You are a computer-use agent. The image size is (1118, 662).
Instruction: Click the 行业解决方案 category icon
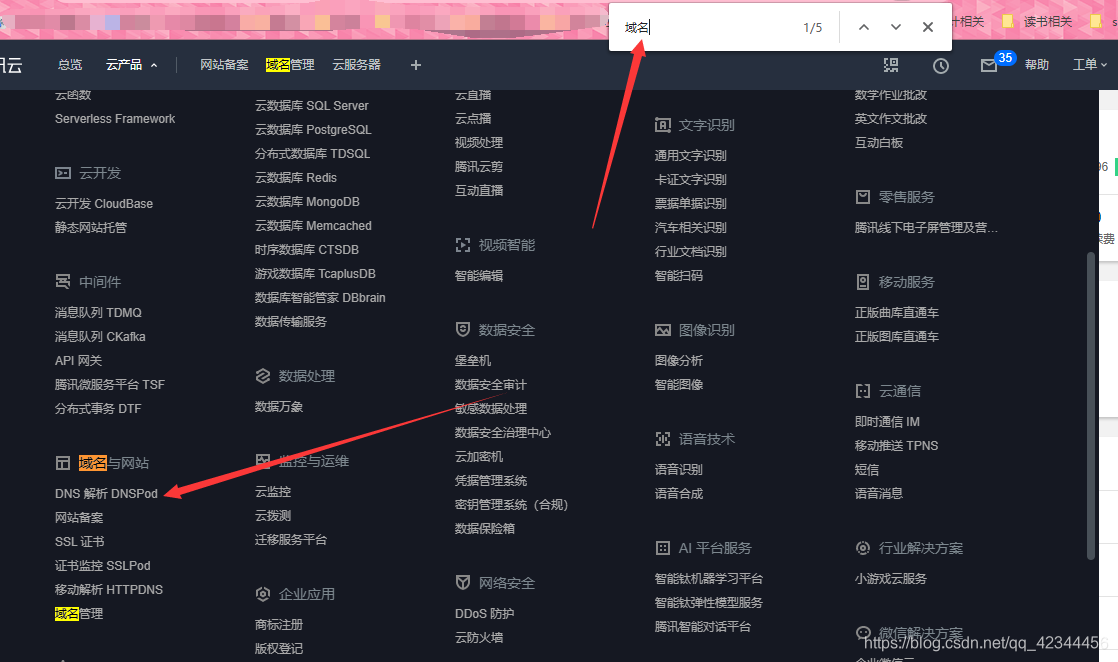[863, 548]
